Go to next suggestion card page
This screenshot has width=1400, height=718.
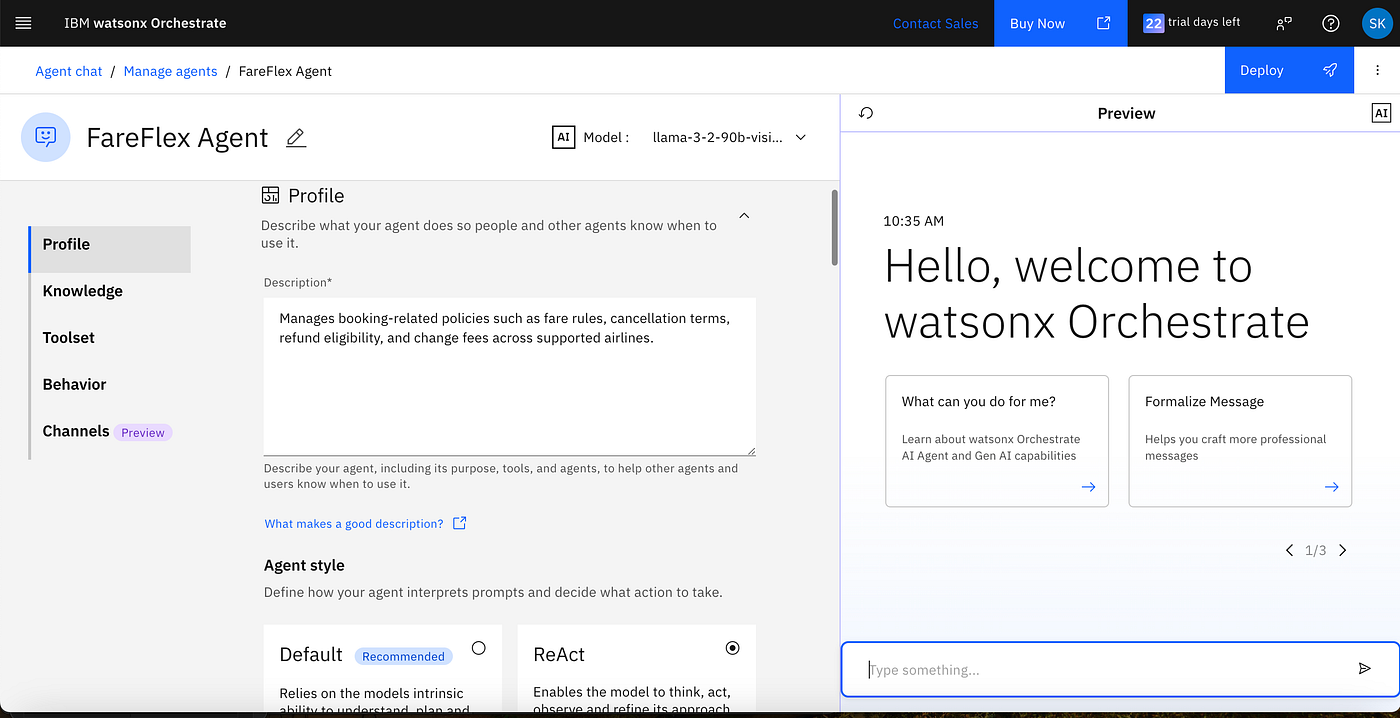(1342, 550)
